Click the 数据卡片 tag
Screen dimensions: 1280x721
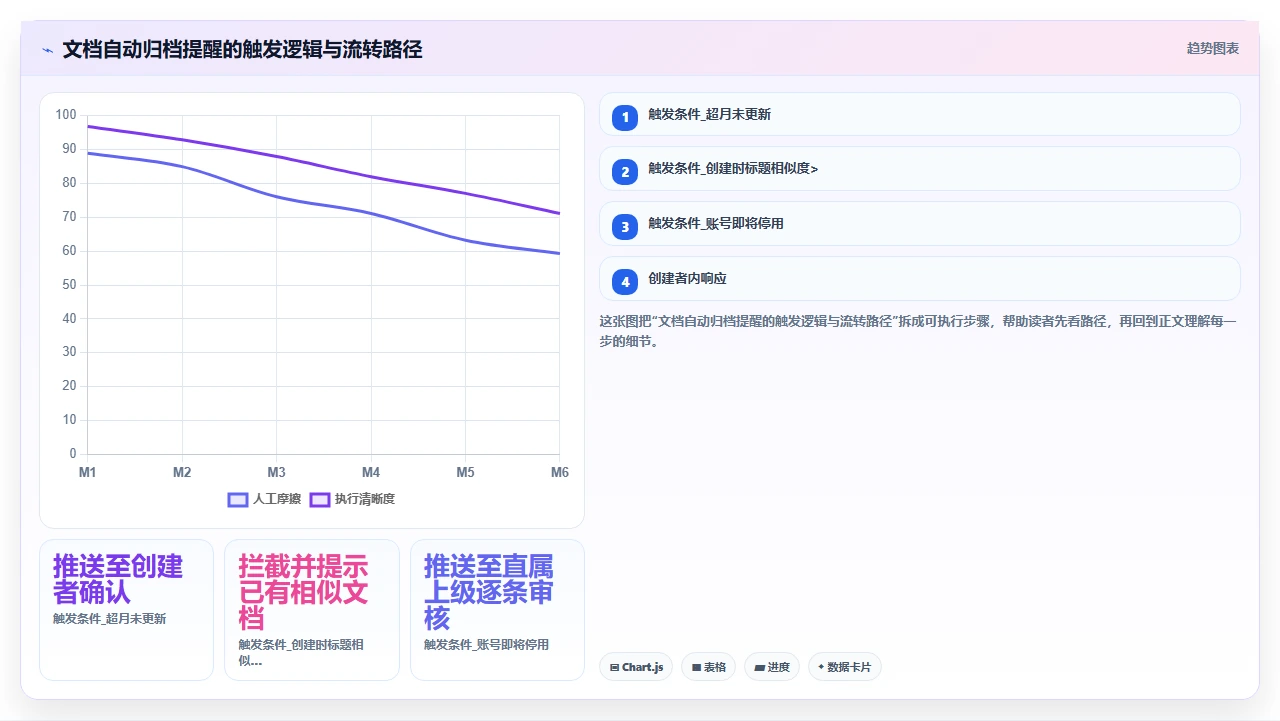tap(844, 667)
